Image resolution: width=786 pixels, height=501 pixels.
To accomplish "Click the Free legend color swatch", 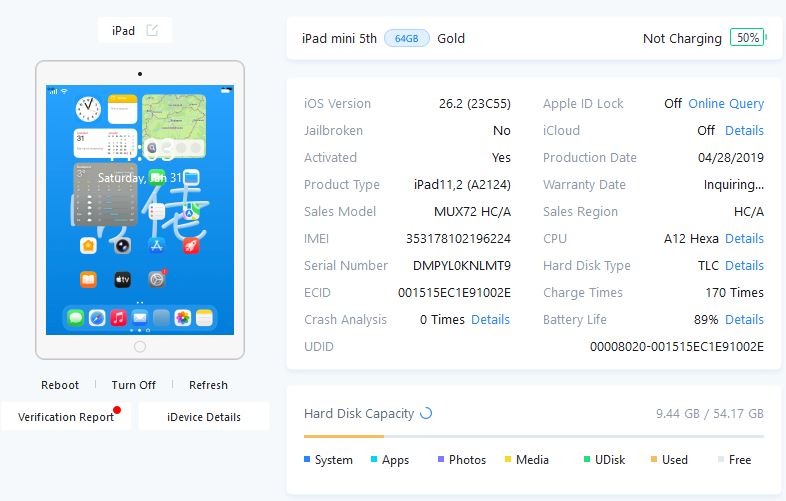I will click(x=721, y=459).
